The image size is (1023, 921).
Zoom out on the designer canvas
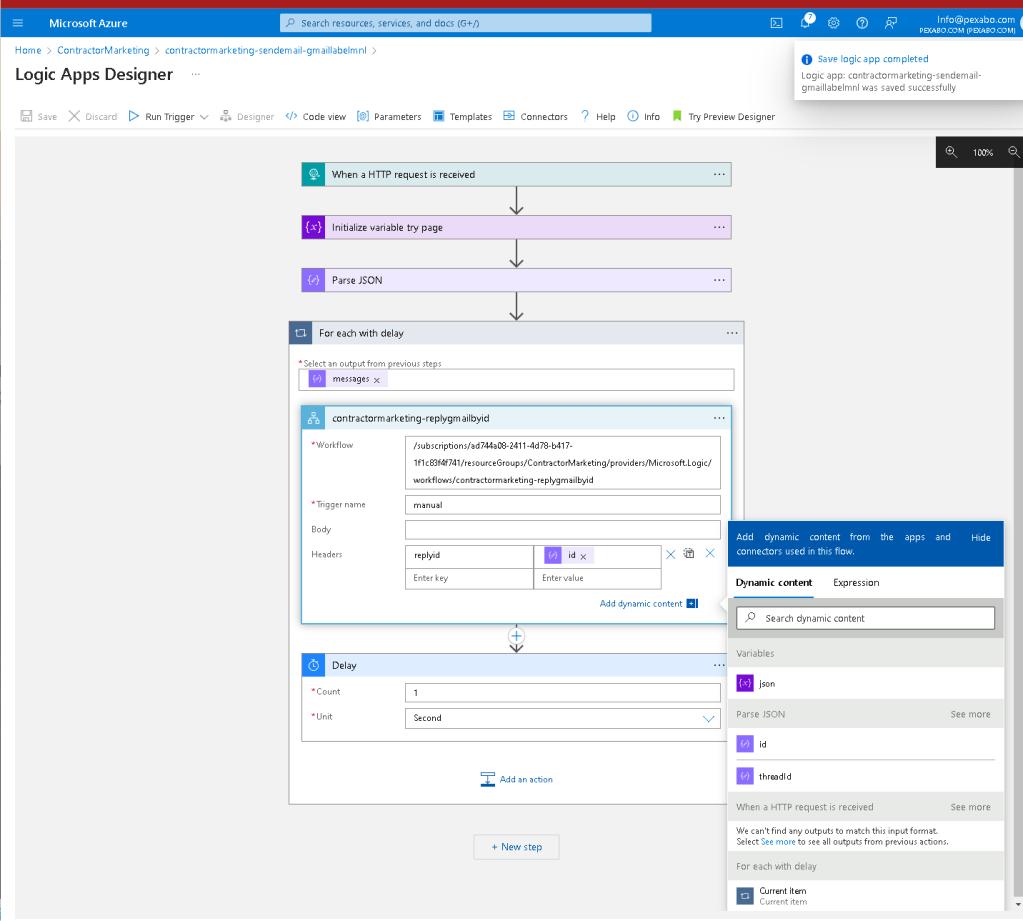[x=1013, y=152]
